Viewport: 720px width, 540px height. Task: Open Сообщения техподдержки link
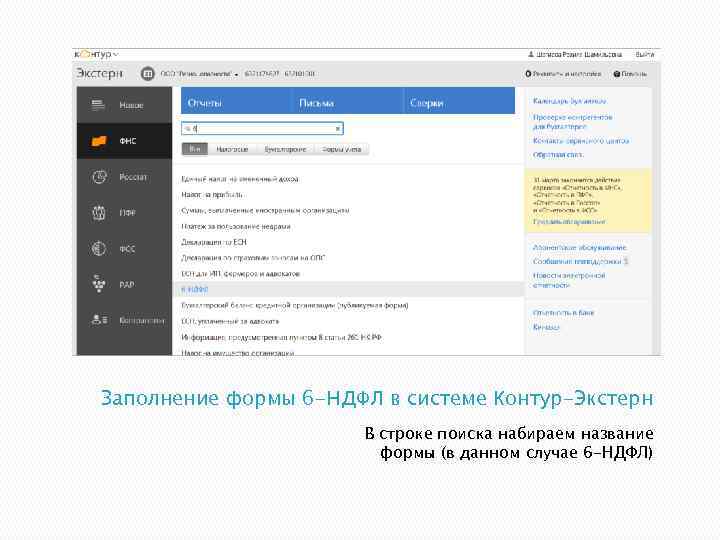tap(577, 261)
